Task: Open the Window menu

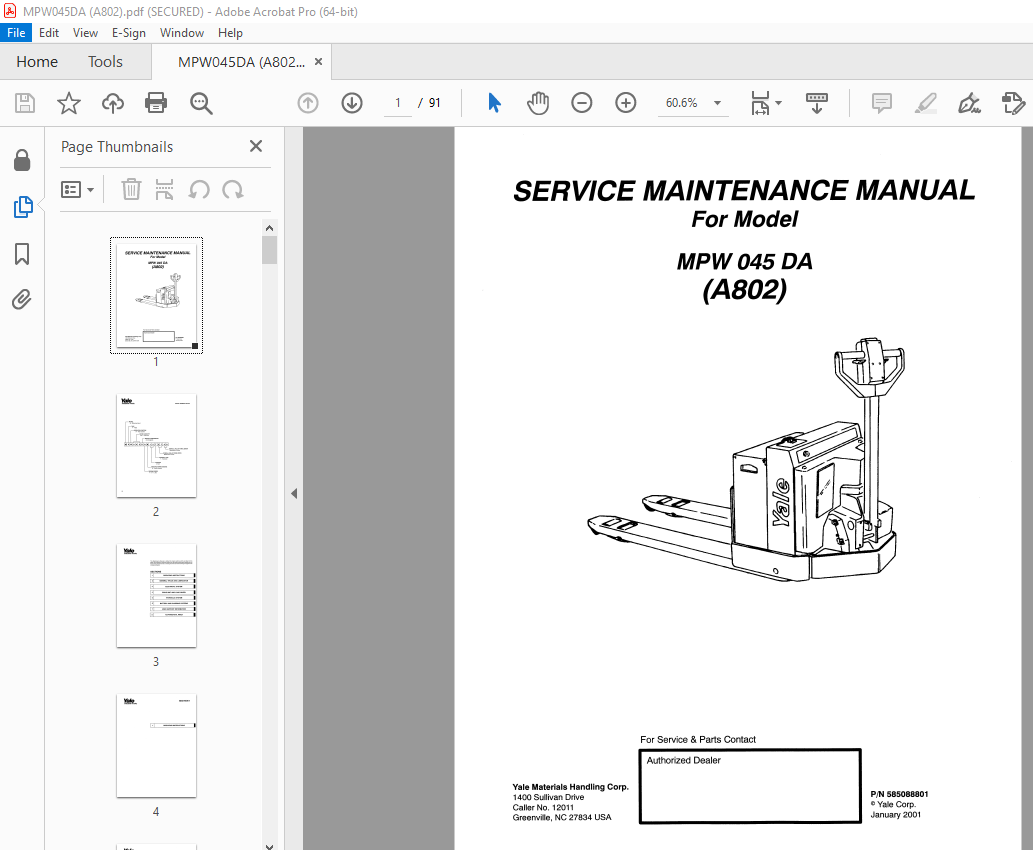Action: 182,33
